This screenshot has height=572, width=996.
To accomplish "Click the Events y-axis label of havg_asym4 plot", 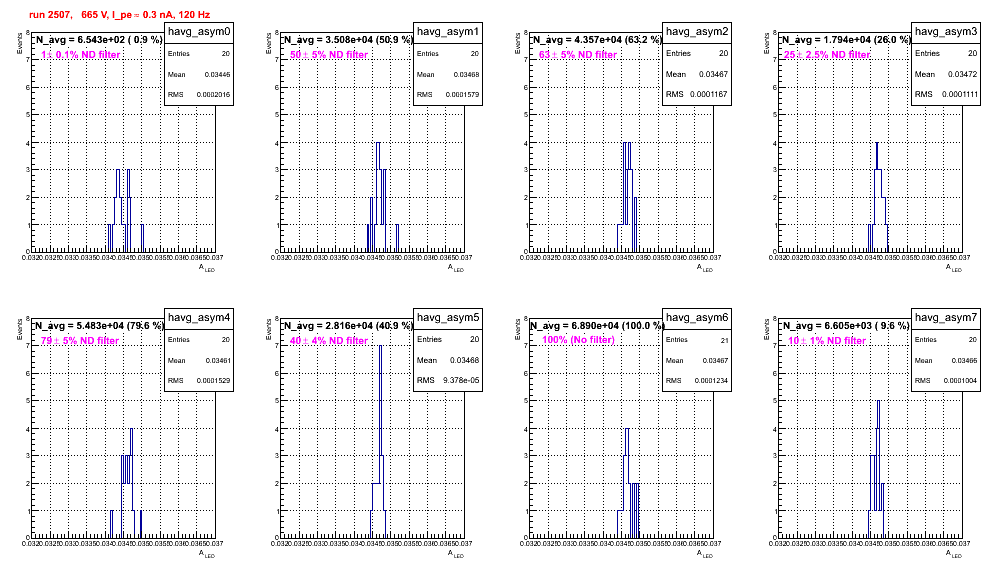I will coord(20,329).
